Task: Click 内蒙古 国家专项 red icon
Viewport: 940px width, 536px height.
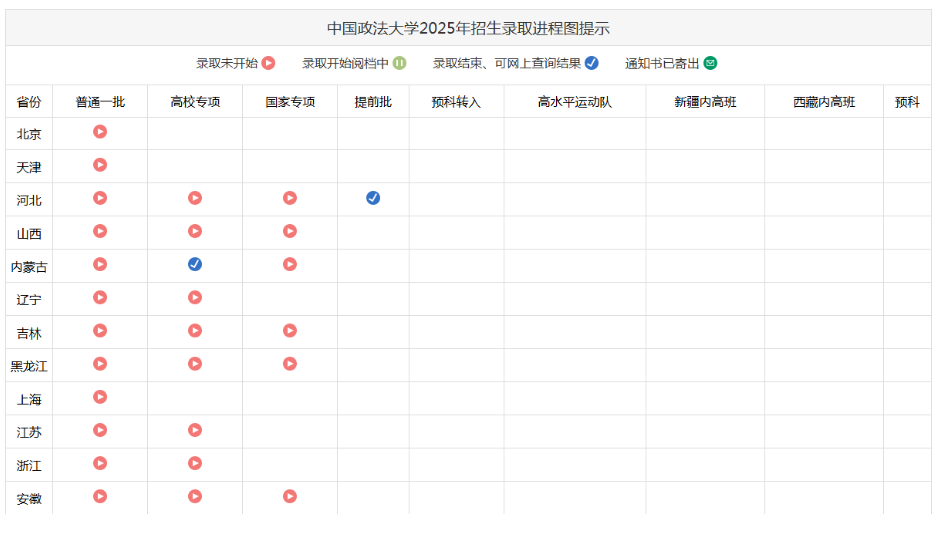Action: [x=290, y=264]
